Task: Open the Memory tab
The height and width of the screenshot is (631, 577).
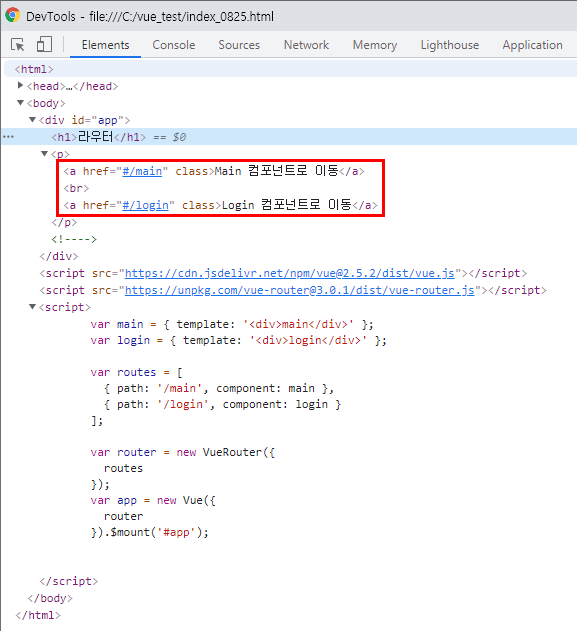Action: [375, 45]
